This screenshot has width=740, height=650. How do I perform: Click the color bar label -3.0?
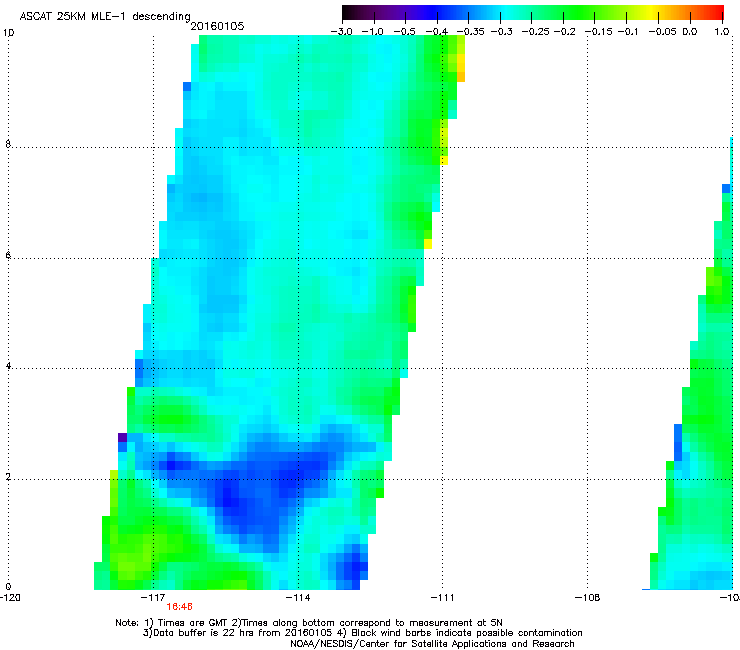tap(341, 32)
